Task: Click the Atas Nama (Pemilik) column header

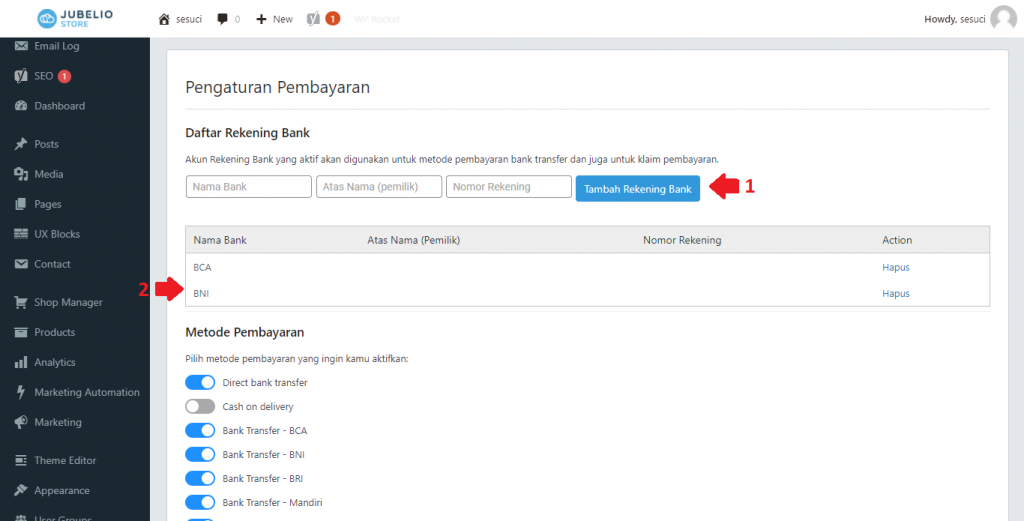Action: coord(414,240)
